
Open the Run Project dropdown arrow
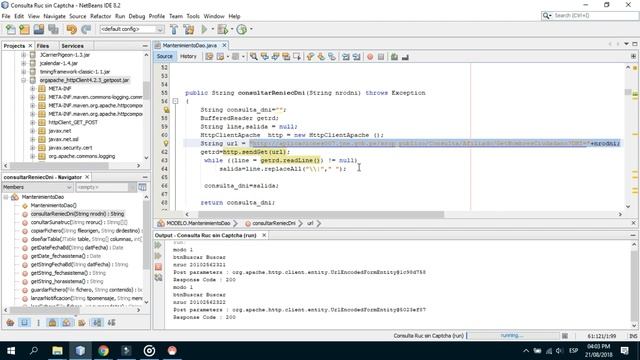[x=212, y=29]
